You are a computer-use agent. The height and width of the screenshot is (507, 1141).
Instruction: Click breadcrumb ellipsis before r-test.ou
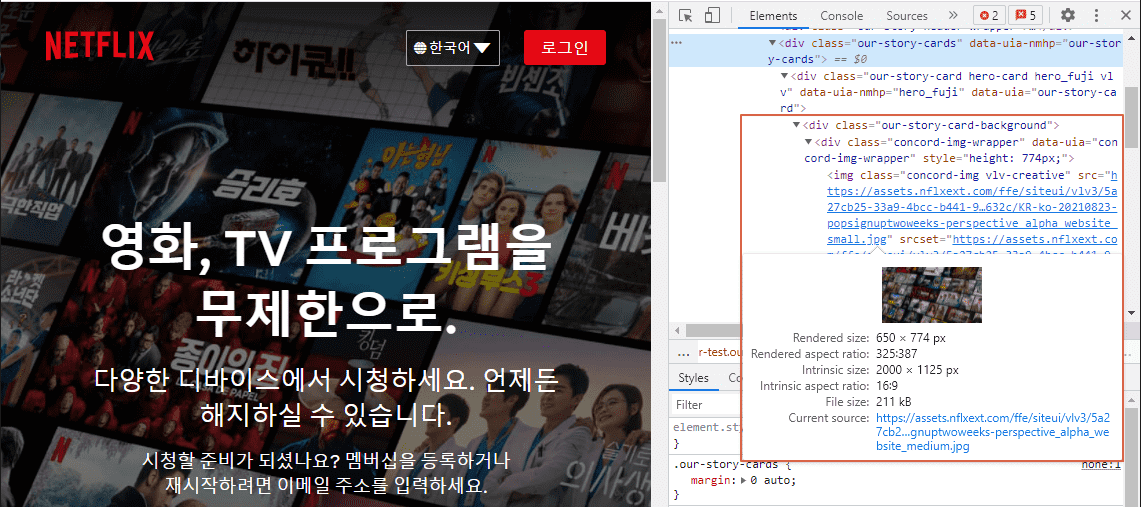click(683, 352)
